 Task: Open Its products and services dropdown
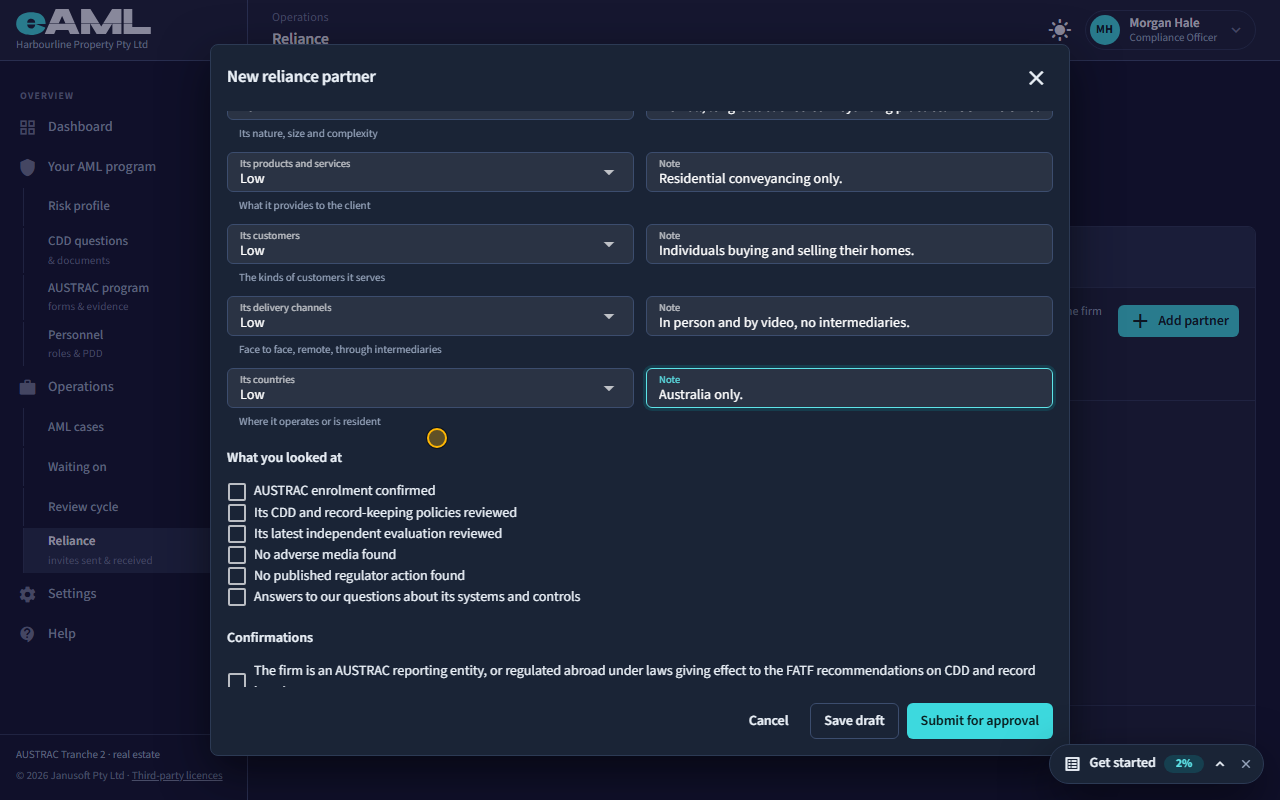coord(430,172)
